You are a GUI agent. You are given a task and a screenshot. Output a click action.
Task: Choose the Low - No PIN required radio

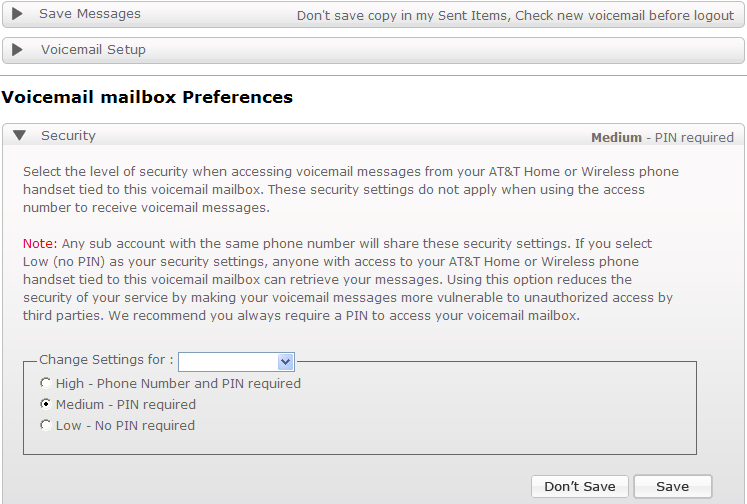click(x=46, y=426)
